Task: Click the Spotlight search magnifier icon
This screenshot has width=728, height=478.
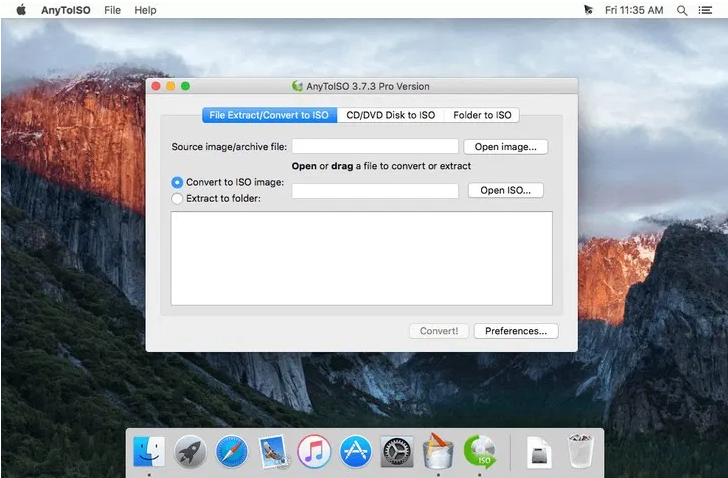Action: click(x=682, y=10)
